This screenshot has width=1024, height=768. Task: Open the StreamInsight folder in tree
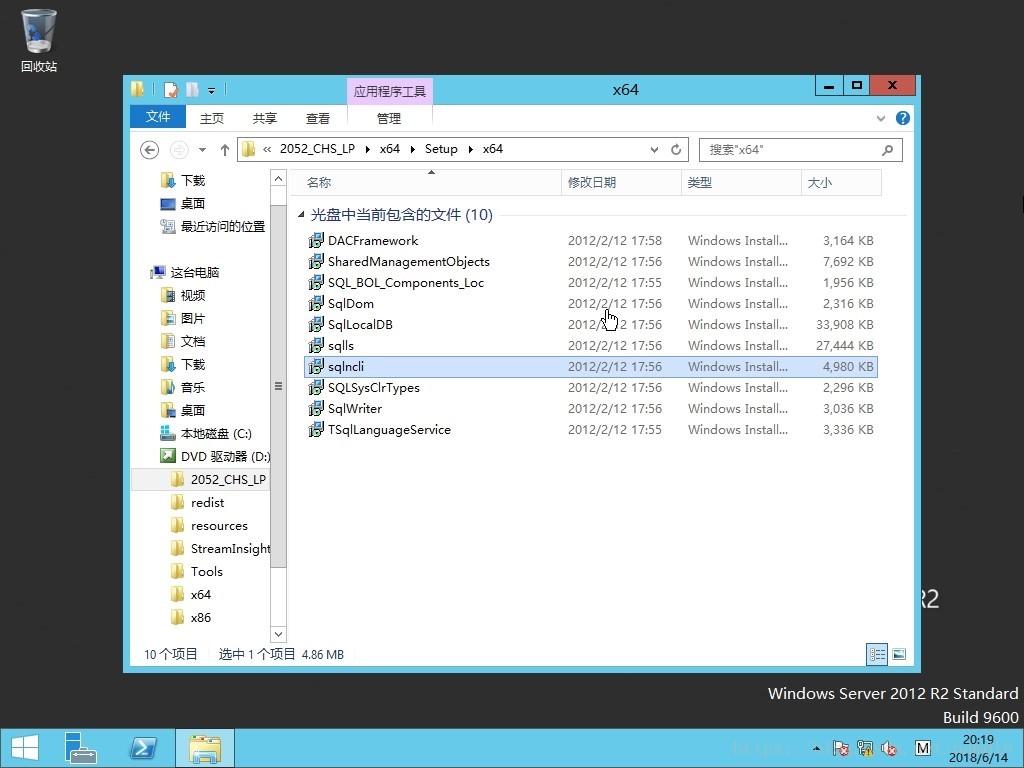coord(221,549)
